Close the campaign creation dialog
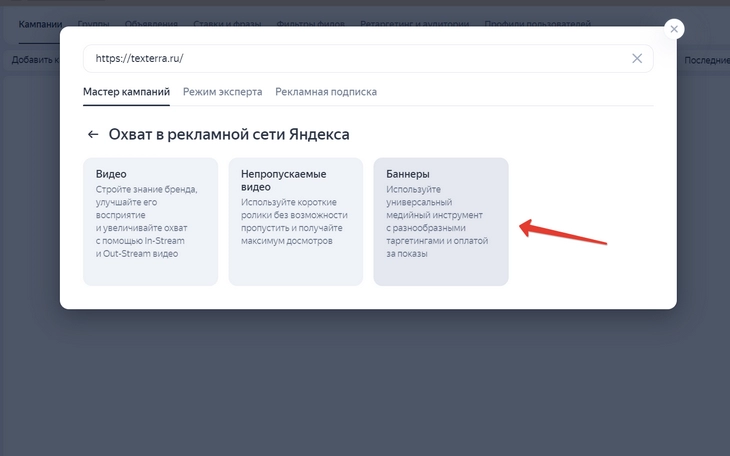The height and width of the screenshot is (456, 730). tap(674, 29)
